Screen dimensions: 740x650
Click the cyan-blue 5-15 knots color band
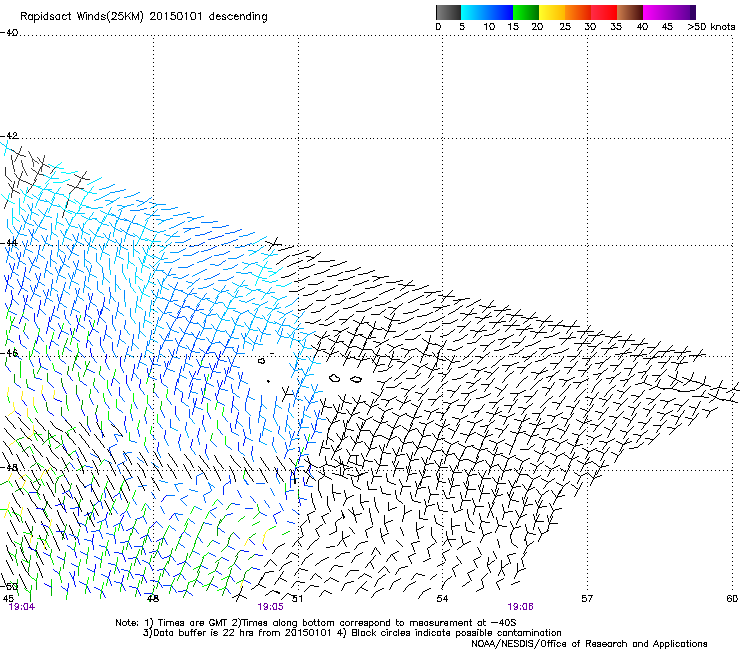pyautogui.click(x=487, y=12)
